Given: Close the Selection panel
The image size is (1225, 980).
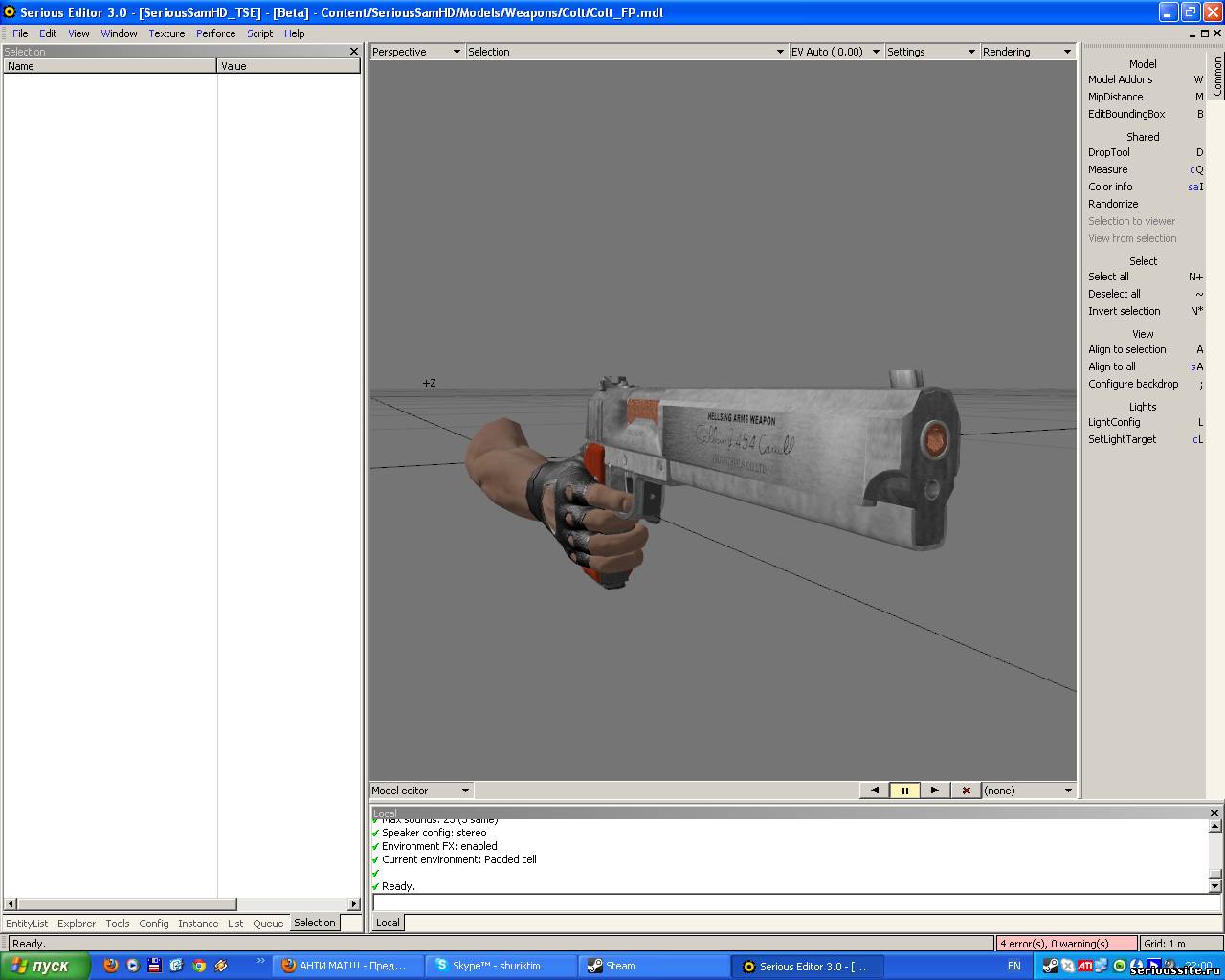Looking at the screenshot, I should (354, 52).
